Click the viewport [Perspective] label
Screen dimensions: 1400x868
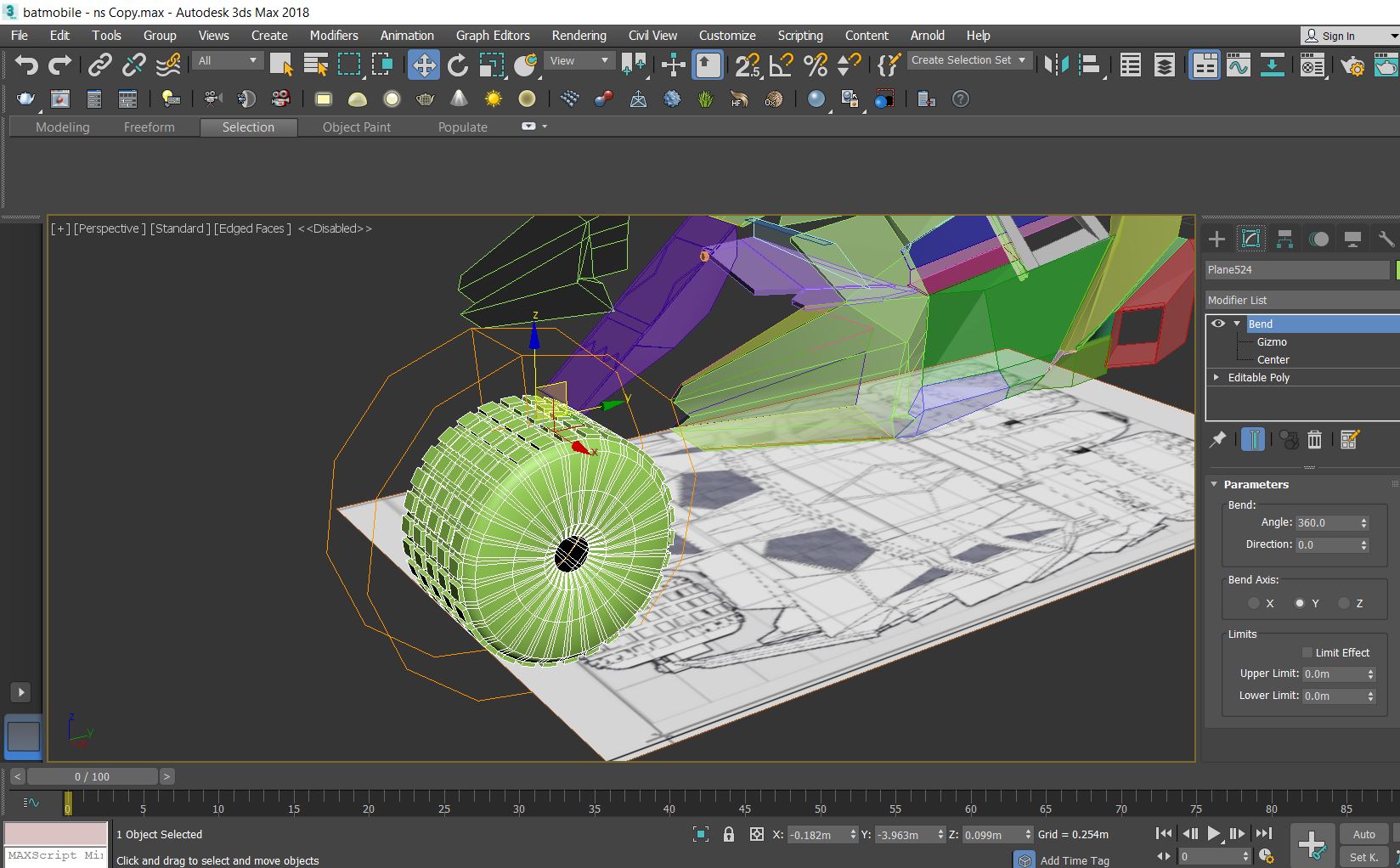(110, 228)
